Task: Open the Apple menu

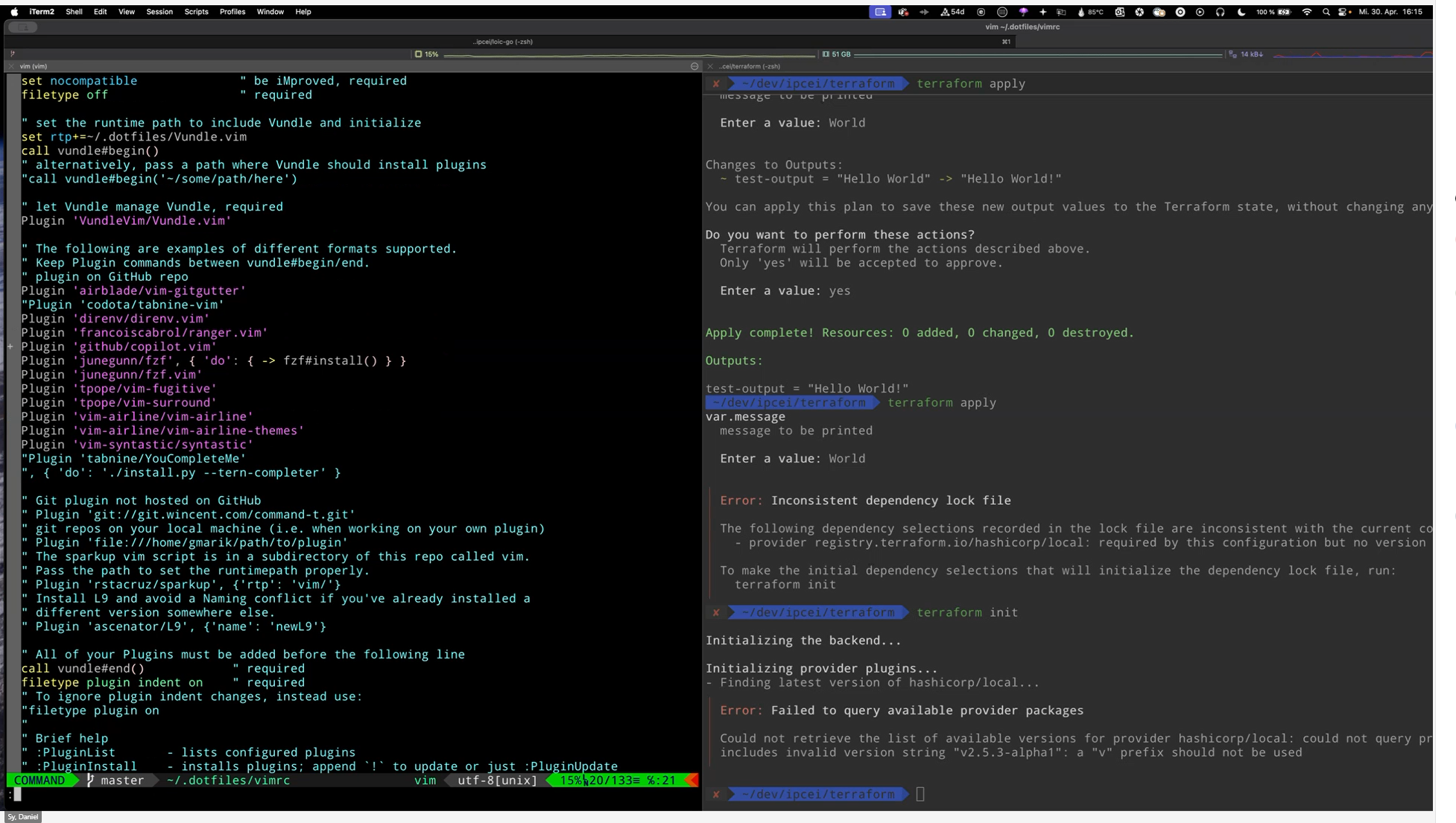Action: 14,12
